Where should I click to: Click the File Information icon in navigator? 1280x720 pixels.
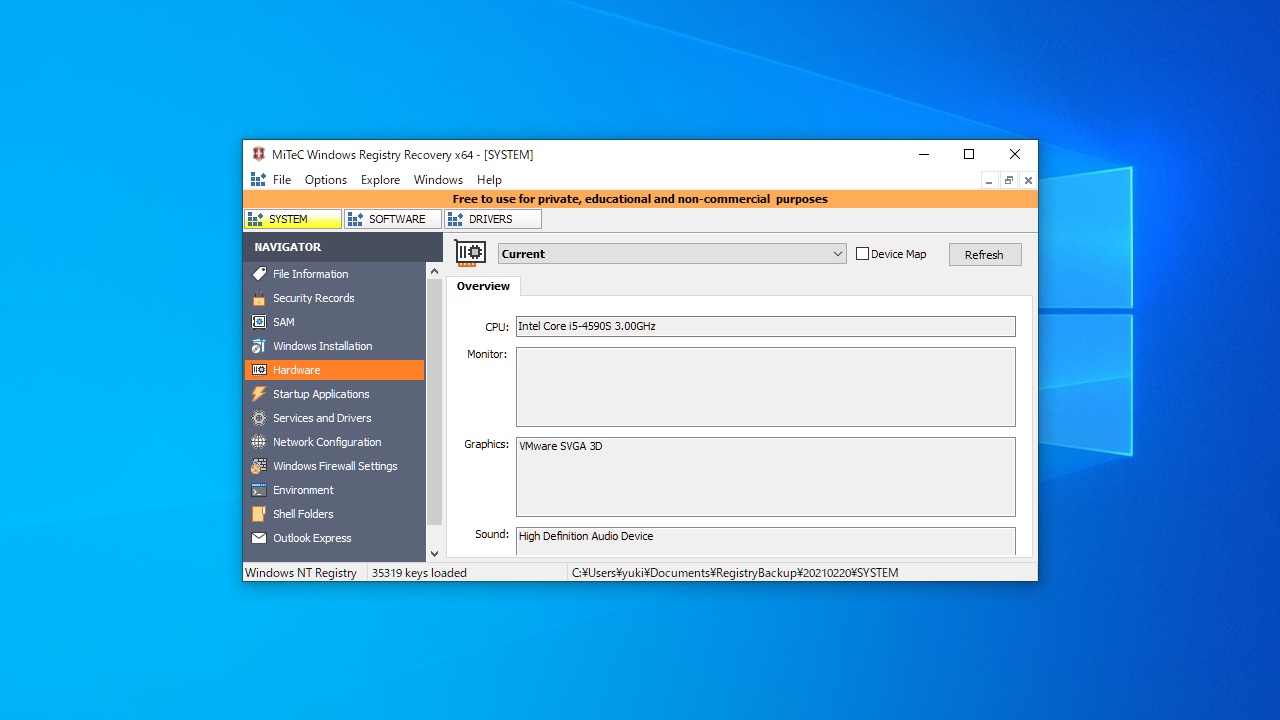pyautogui.click(x=259, y=274)
